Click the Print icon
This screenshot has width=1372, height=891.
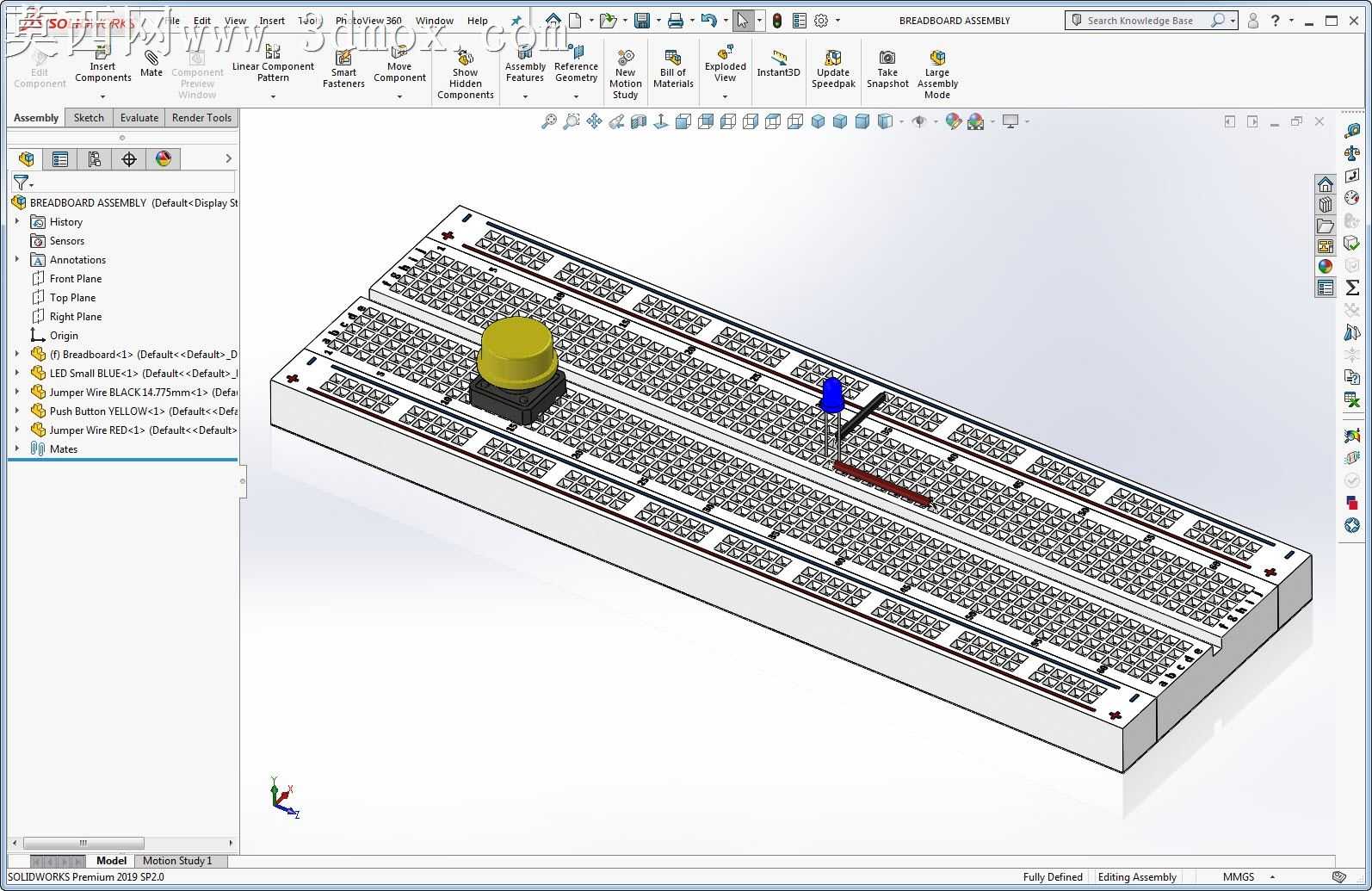676,20
